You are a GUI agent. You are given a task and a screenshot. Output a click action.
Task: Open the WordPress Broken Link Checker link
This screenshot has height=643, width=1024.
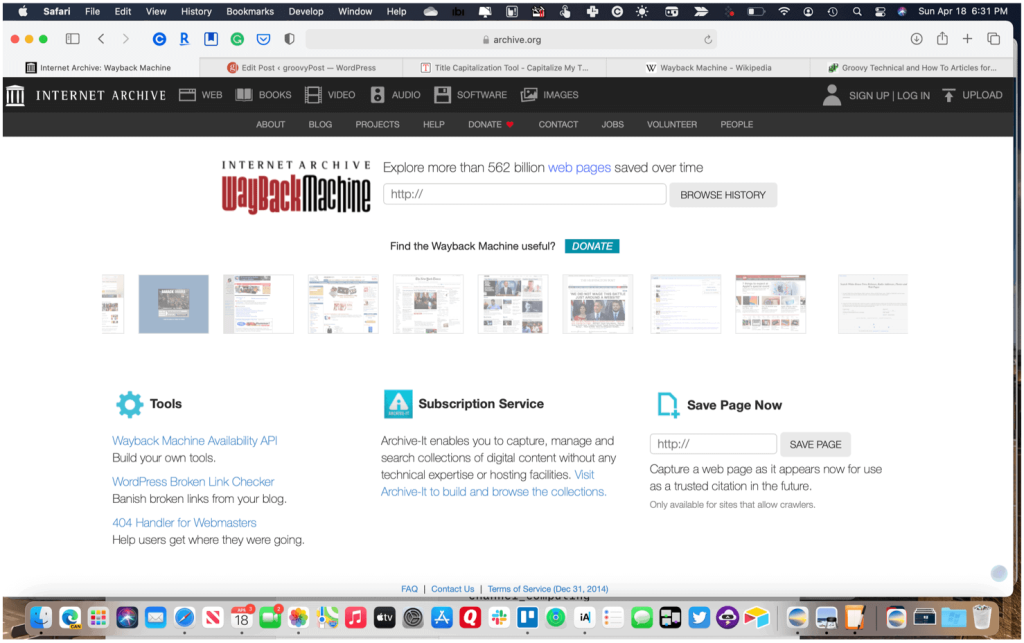coord(193,482)
